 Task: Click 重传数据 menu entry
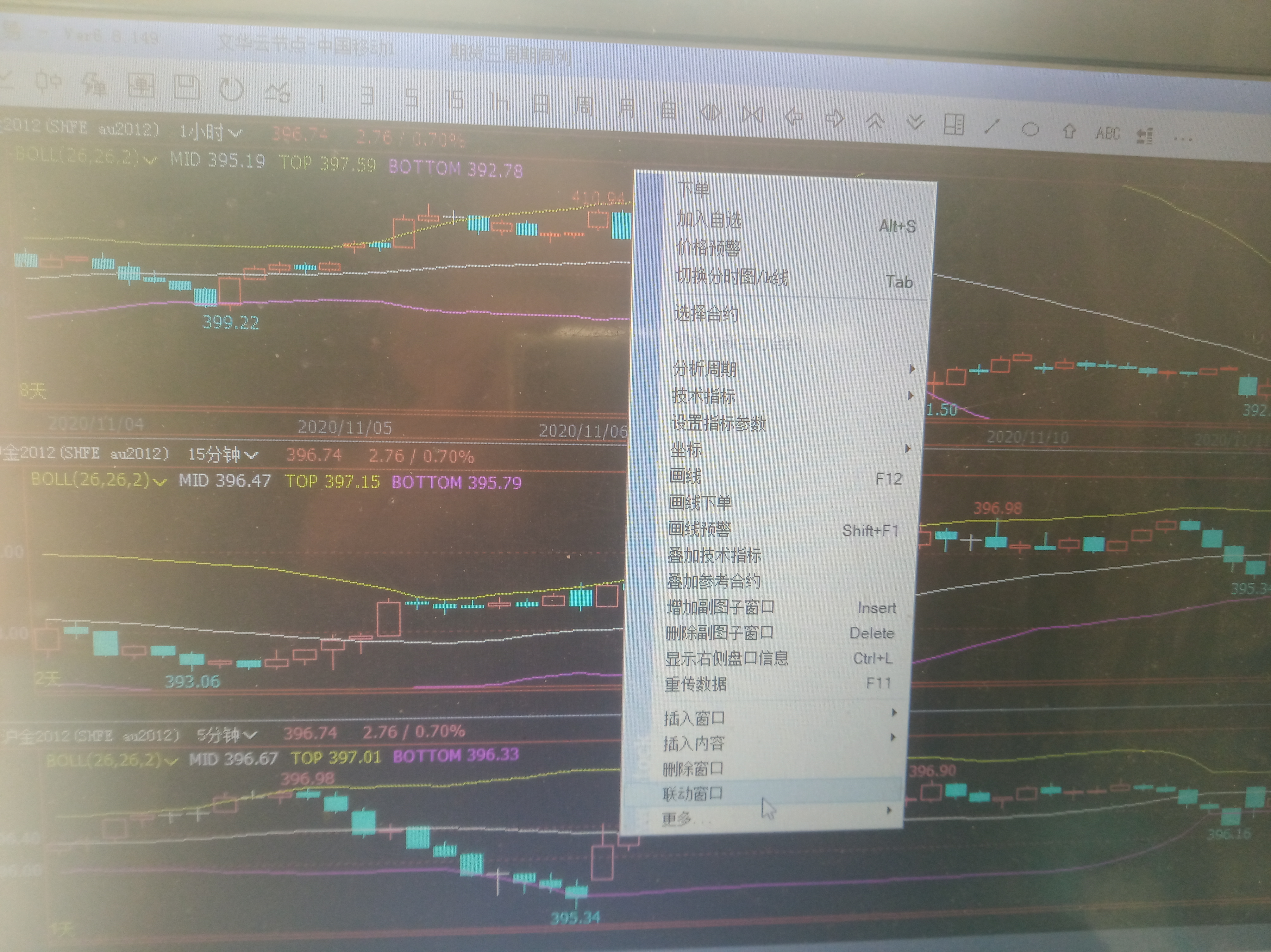tap(696, 684)
